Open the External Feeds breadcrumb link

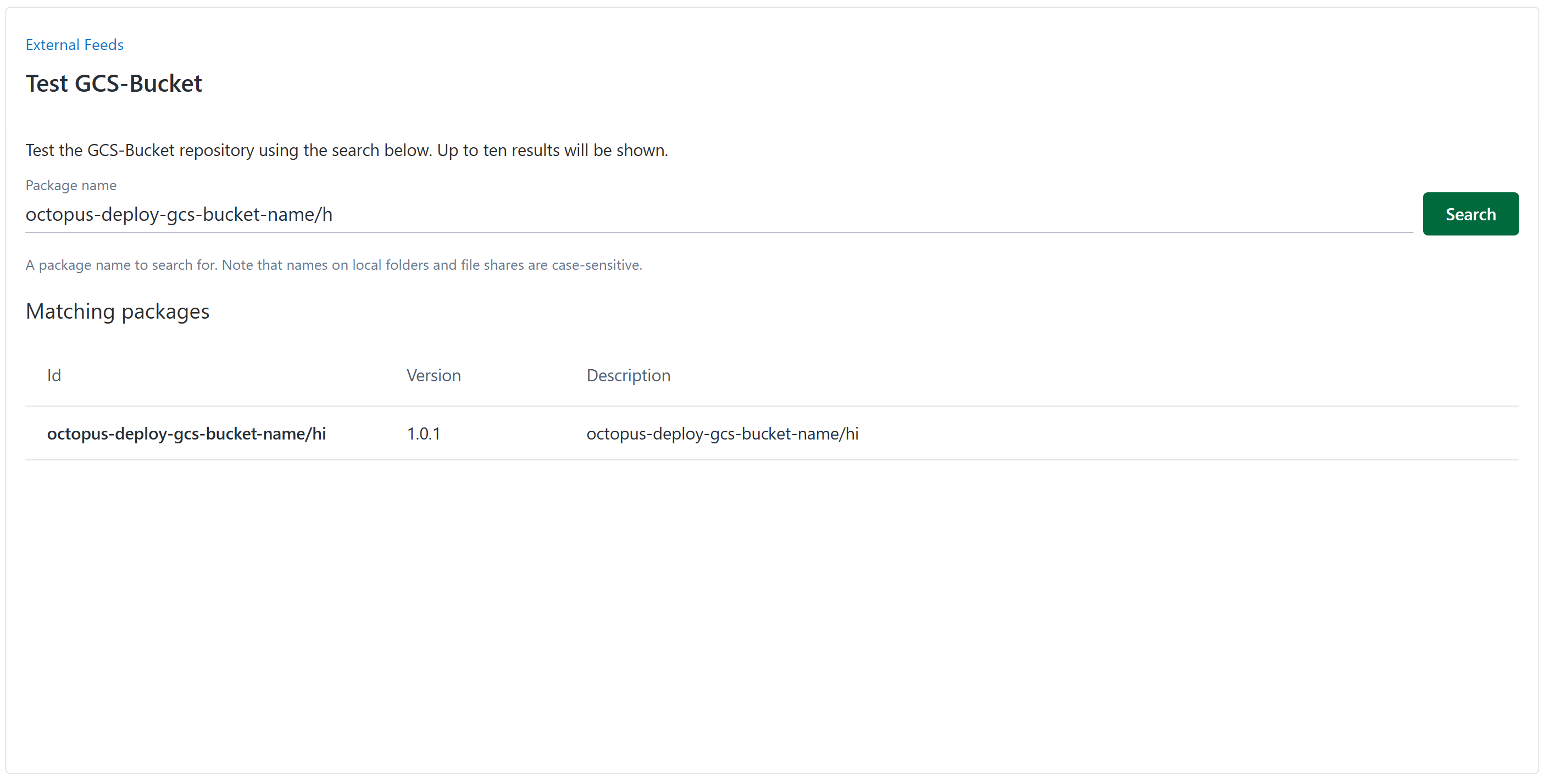[x=74, y=45]
